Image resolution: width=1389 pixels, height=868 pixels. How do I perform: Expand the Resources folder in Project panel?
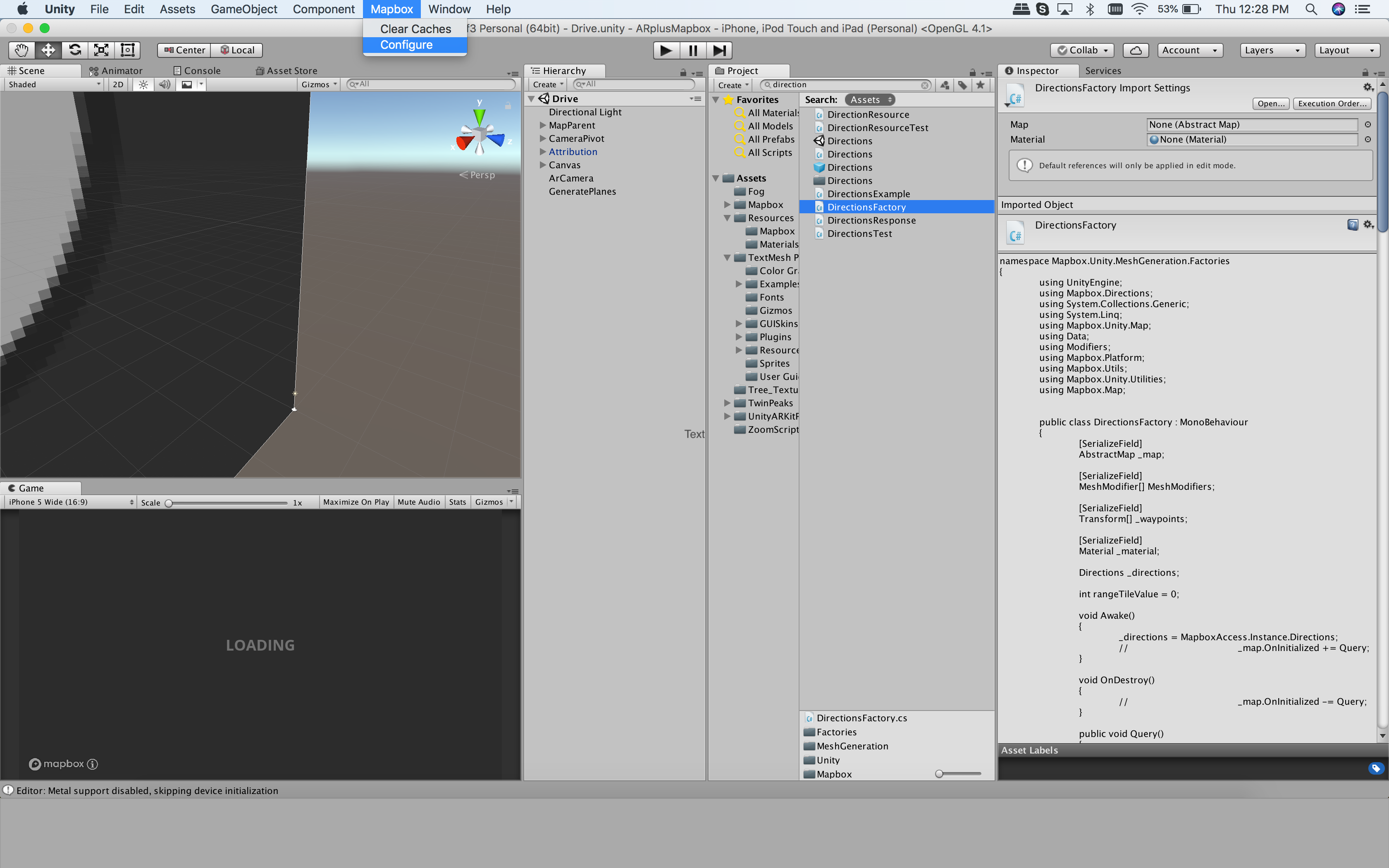tap(728, 217)
